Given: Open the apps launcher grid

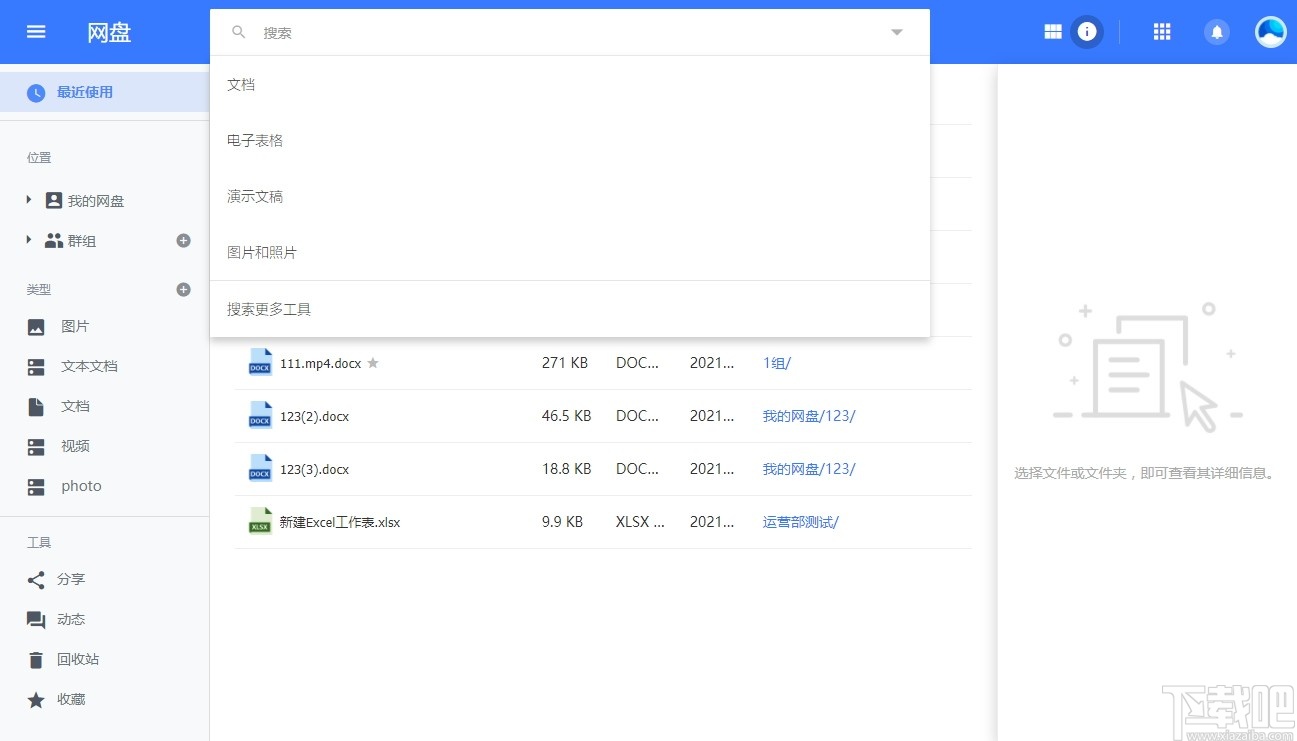Looking at the screenshot, I should (1162, 32).
